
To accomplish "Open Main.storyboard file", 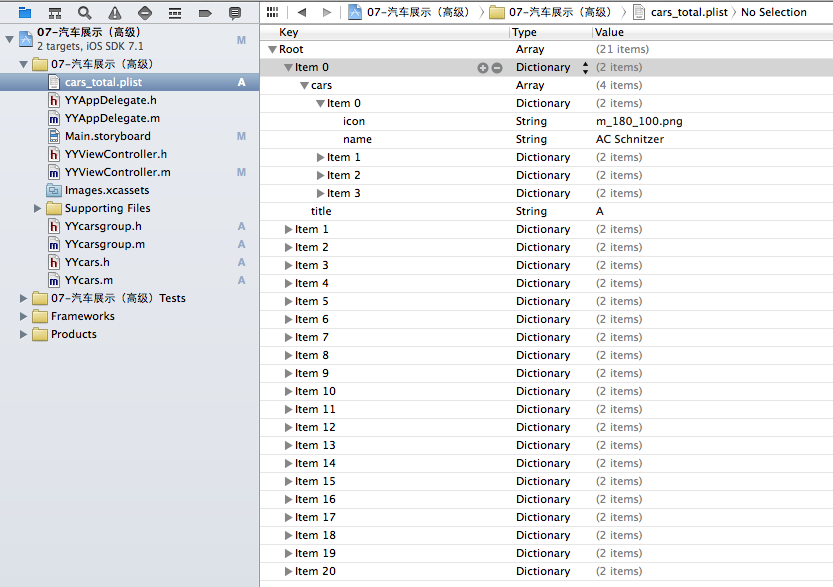I will point(107,136).
